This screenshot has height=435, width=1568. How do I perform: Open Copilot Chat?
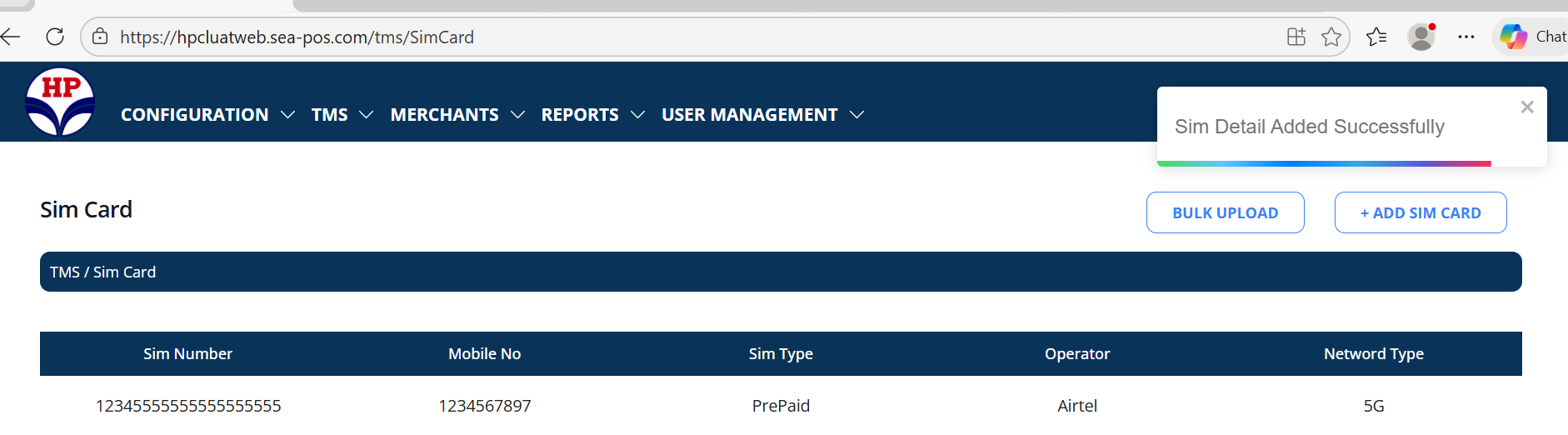(1531, 37)
